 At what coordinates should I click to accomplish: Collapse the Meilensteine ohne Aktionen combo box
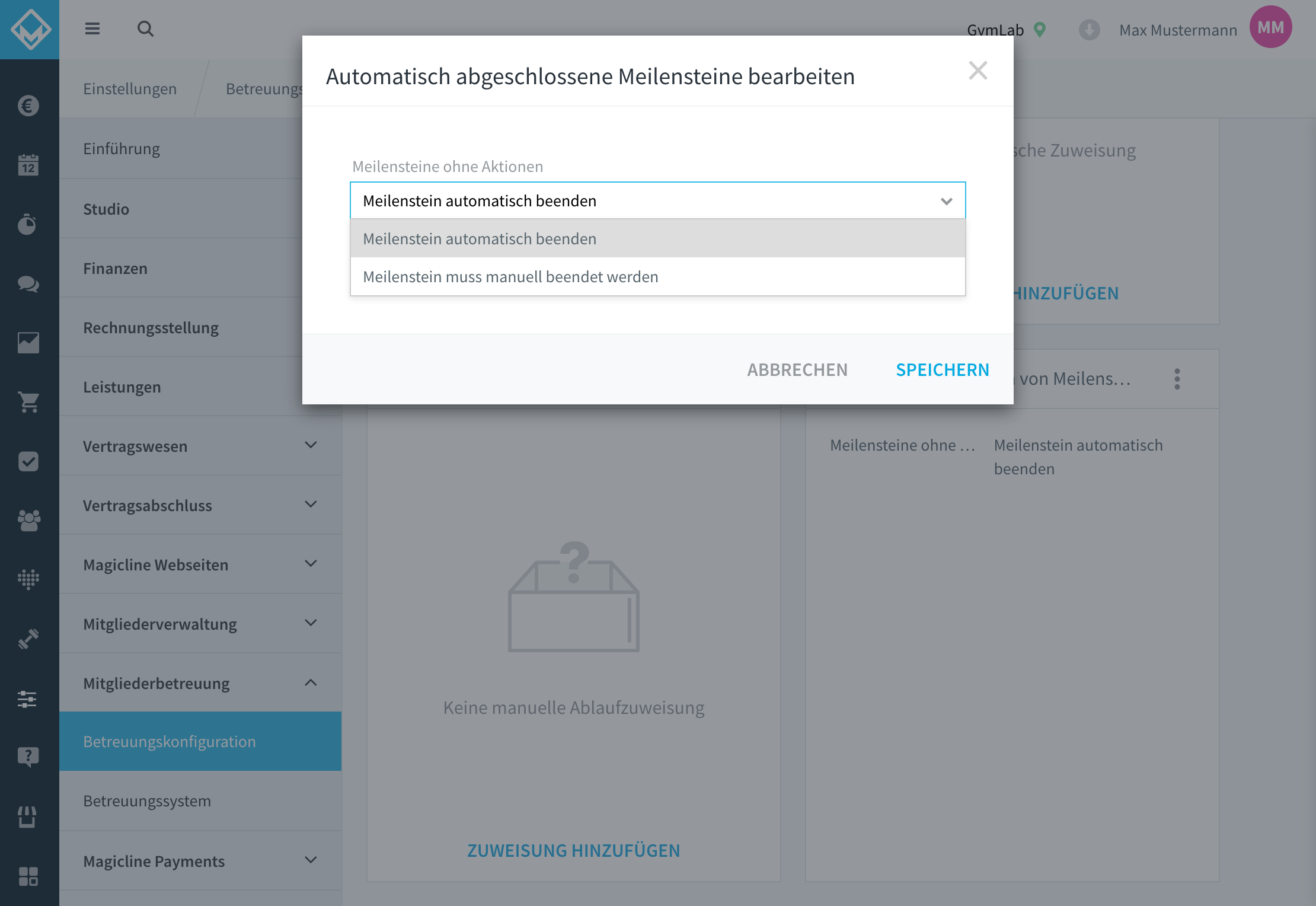[658, 201]
